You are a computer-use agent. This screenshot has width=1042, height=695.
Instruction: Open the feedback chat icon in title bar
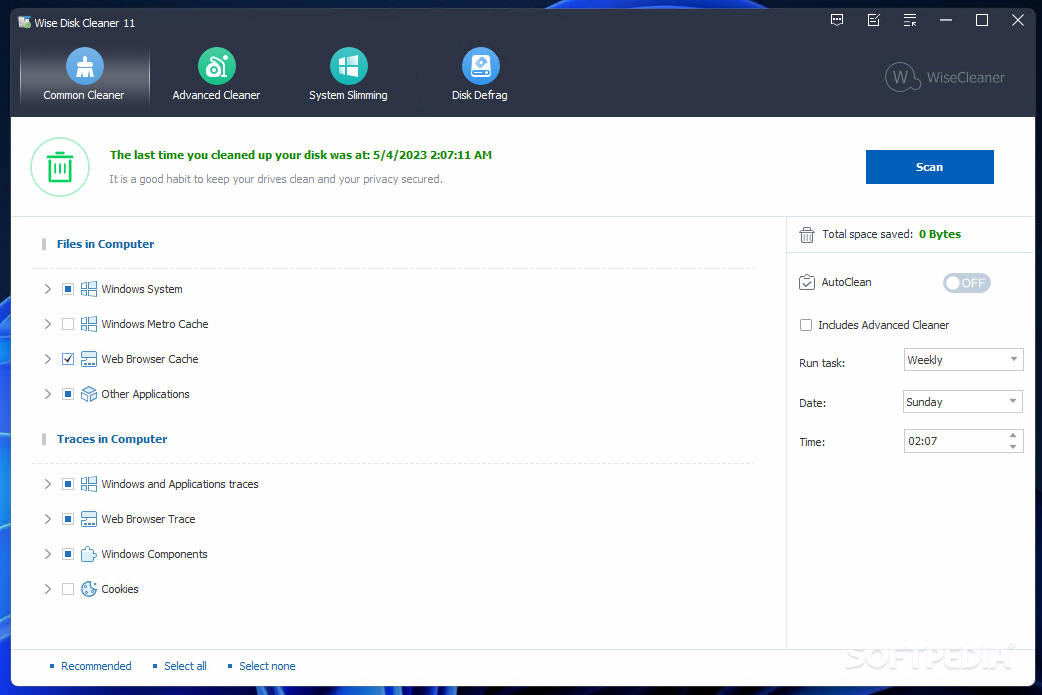tap(837, 21)
